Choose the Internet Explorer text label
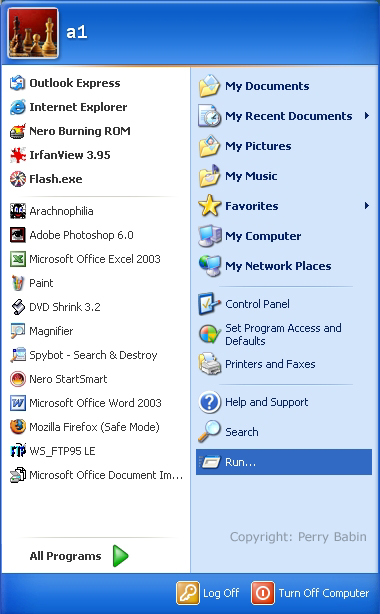The width and height of the screenshot is (380, 614). tap(78, 107)
